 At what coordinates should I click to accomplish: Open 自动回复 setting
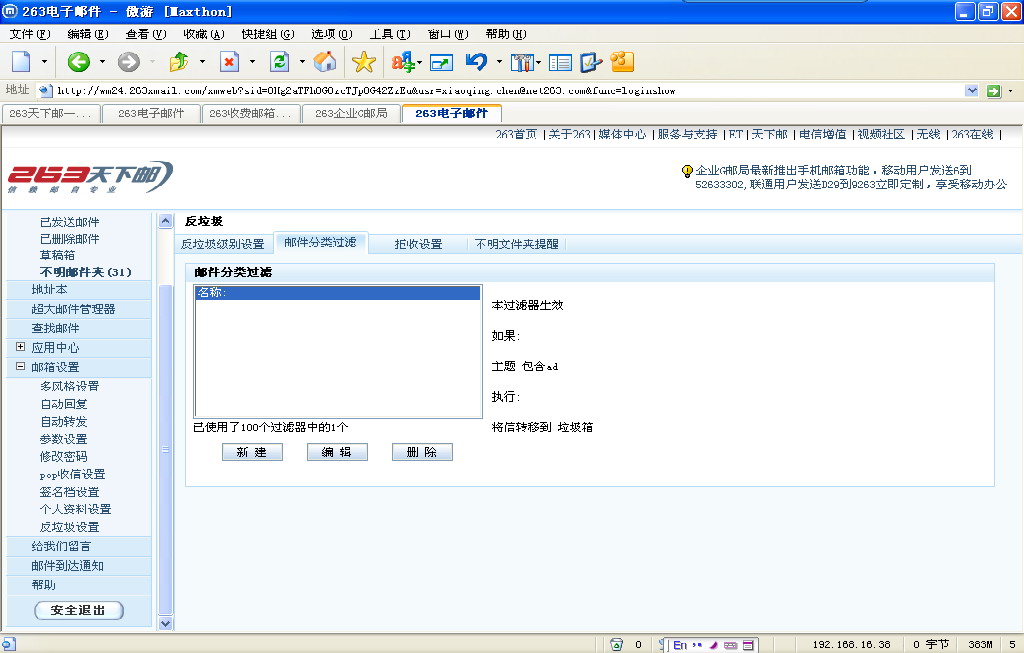(x=64, y=404)
